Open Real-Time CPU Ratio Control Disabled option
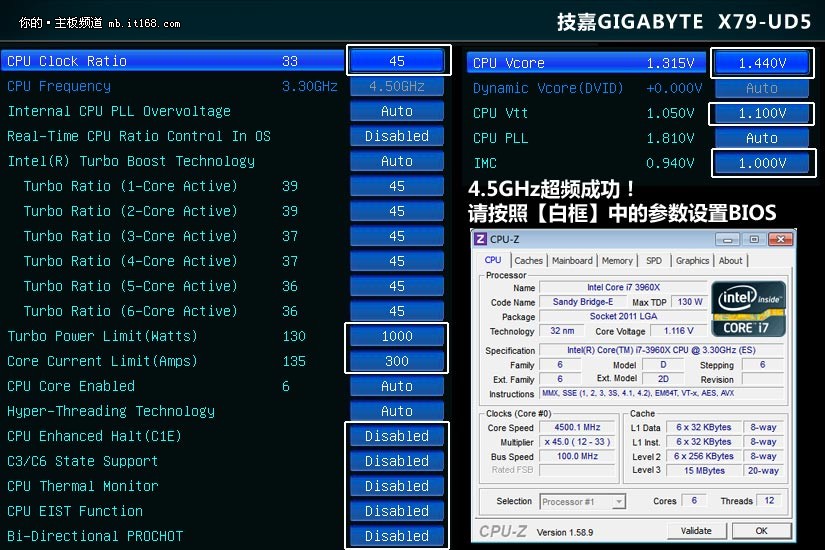The width and height of the screenshot is (825, 550). point(397,136)
